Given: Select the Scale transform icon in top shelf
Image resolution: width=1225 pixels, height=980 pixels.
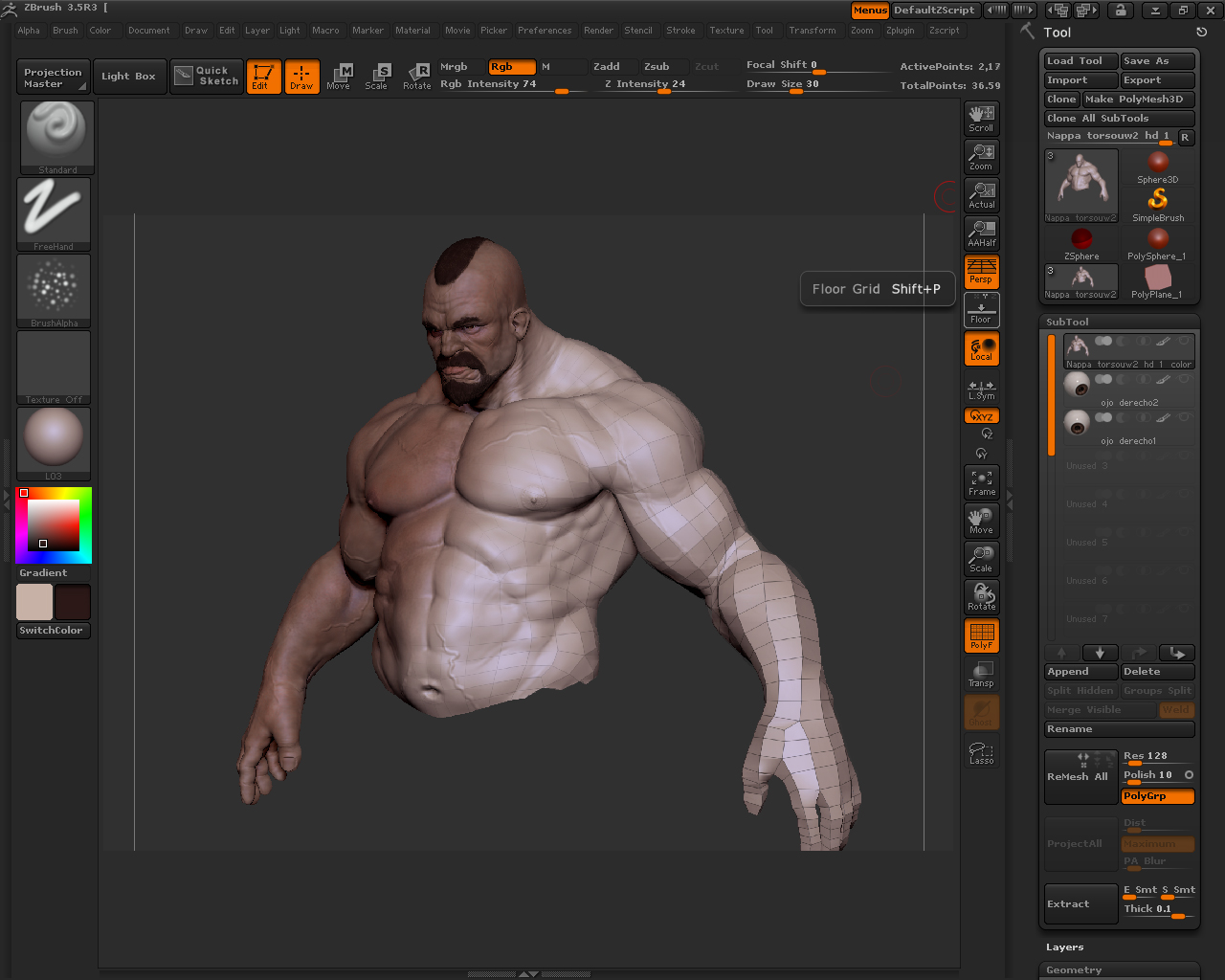Looking at the screenshot, I should (378, 77).
